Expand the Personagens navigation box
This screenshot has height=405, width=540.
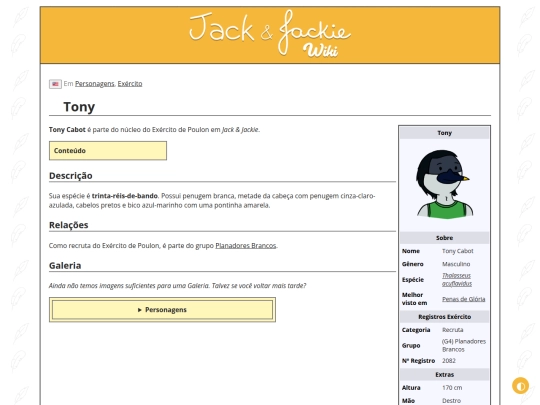162,310
